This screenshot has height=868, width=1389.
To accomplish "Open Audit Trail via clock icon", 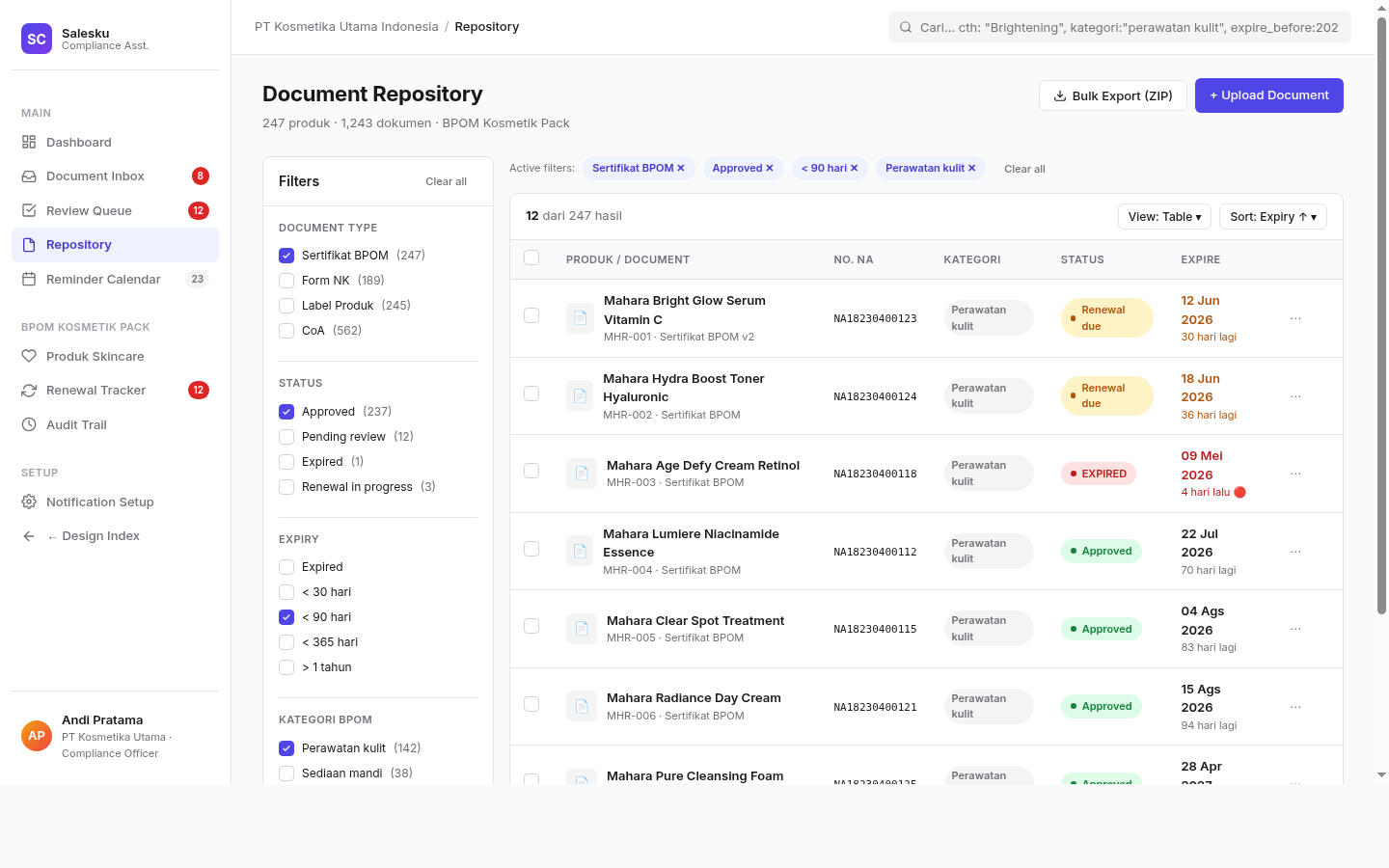I will (x=29, y=424).
